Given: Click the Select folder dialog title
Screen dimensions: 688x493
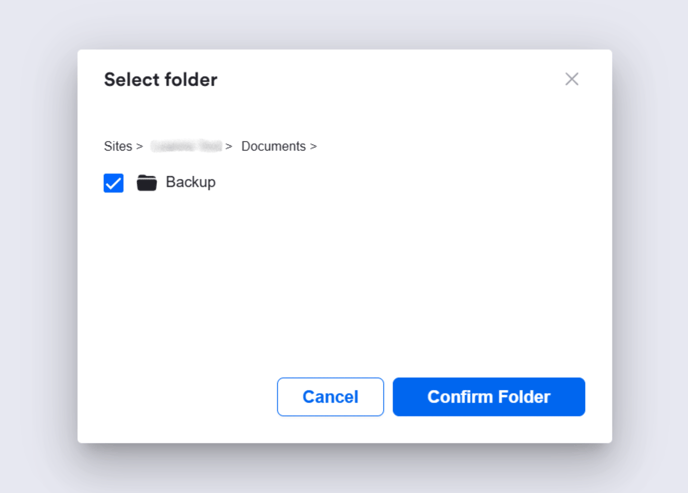Looking at the screenshot, I should [160, 79].
